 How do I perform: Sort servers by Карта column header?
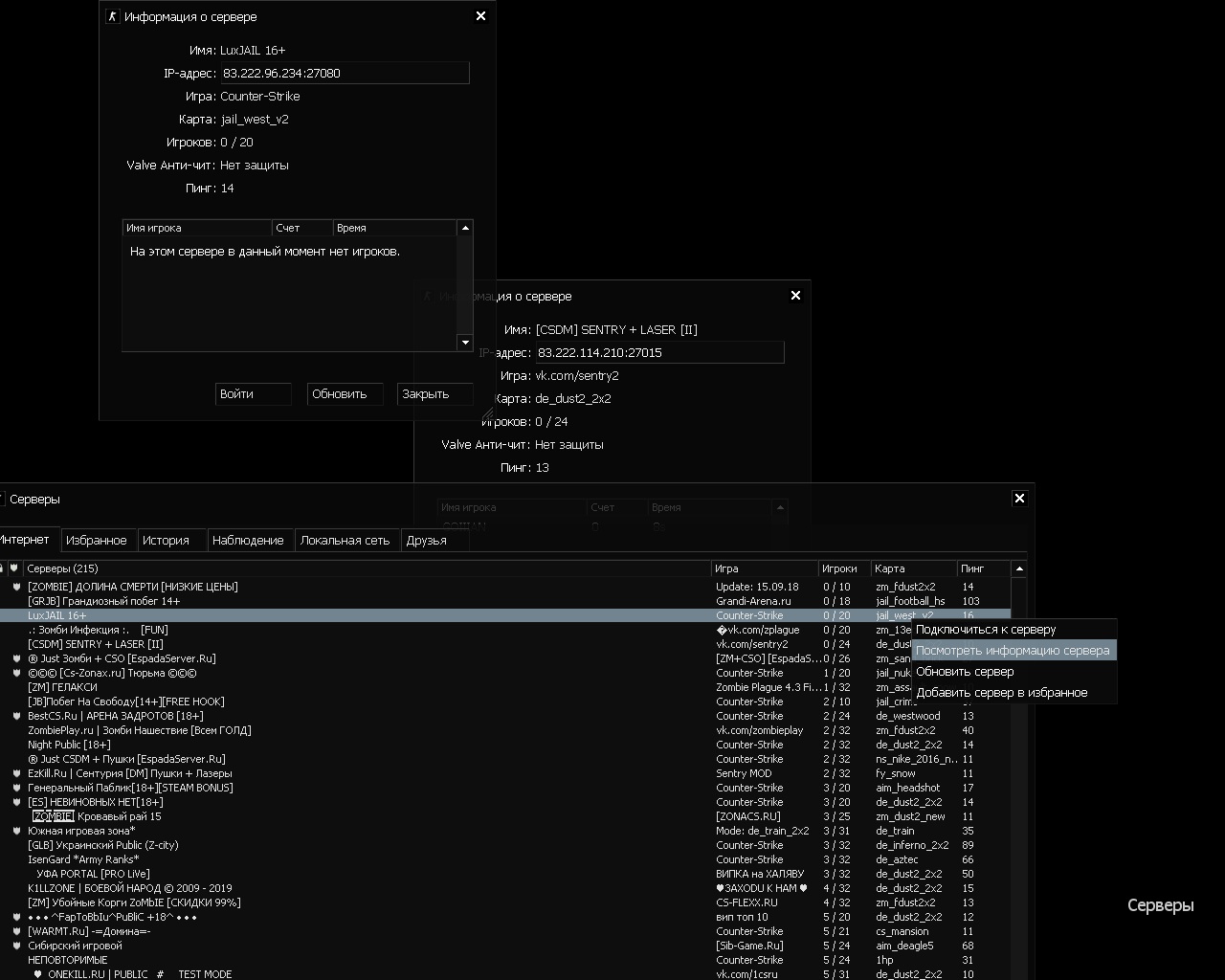912,568
